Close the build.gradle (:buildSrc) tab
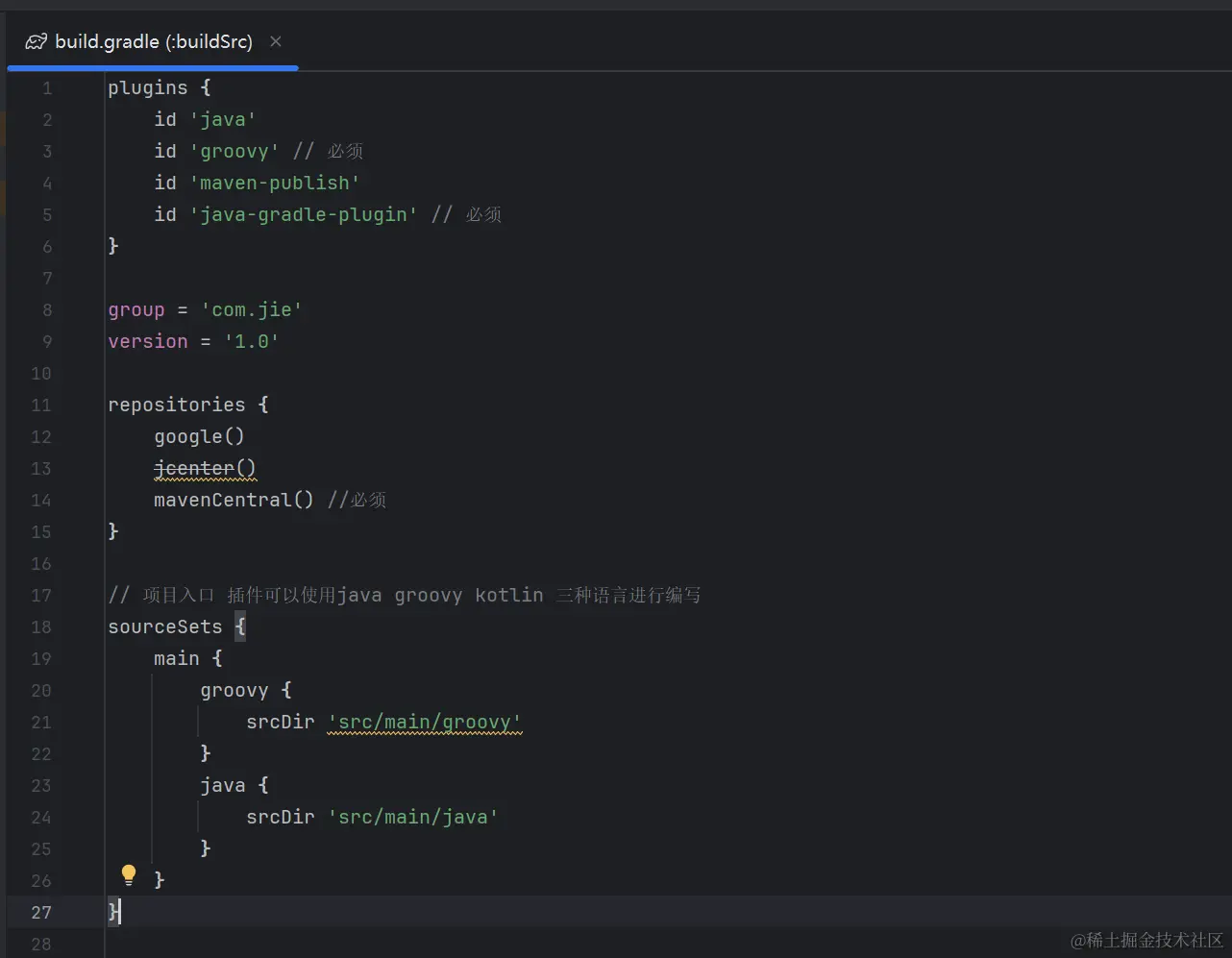Viewport: 1232px width, 958px height. 276,41
